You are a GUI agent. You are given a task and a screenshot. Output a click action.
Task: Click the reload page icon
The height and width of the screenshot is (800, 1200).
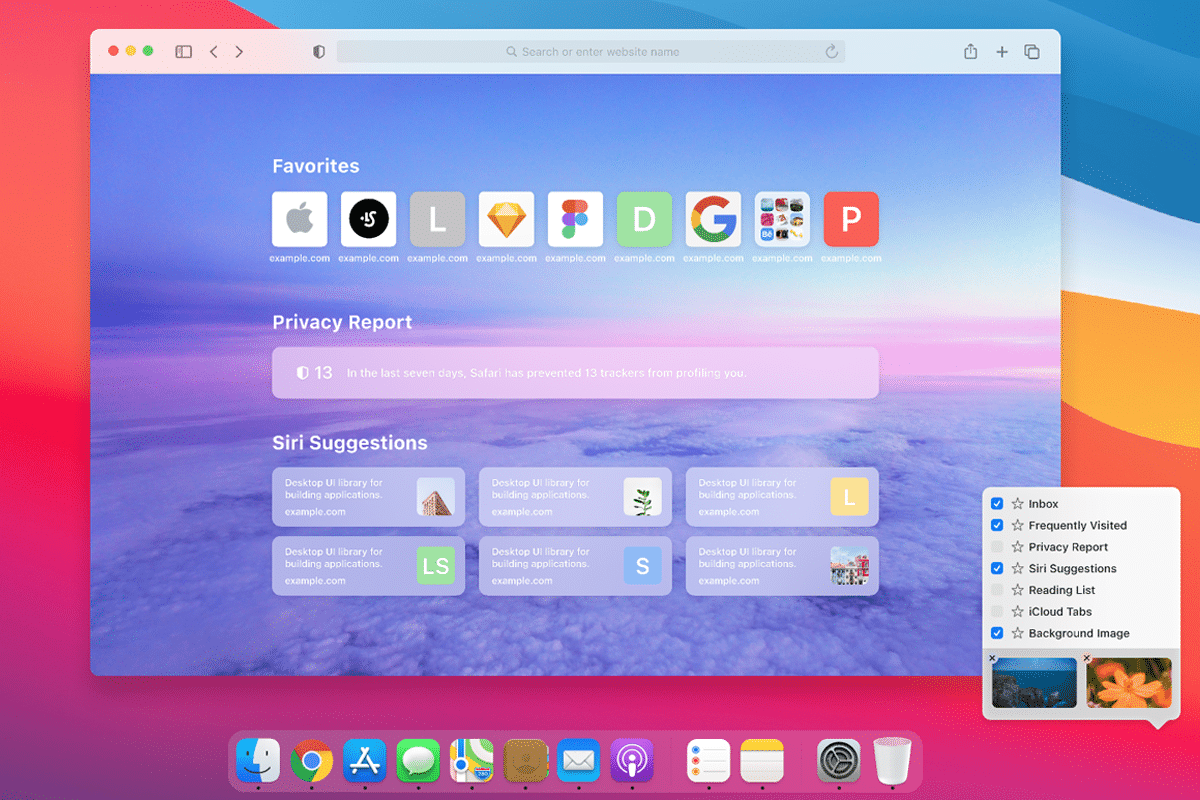(x=831, y=52)
